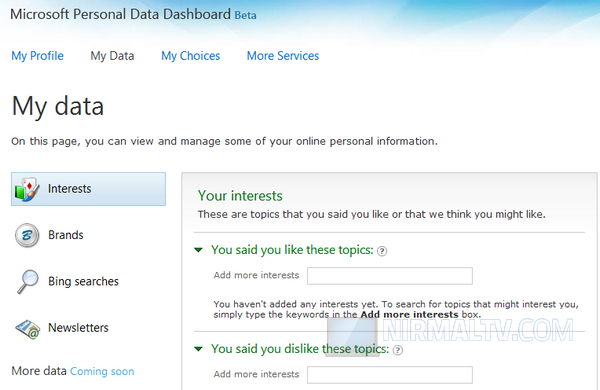Click help icon beside "like these topics"

[x=382, y=251]
